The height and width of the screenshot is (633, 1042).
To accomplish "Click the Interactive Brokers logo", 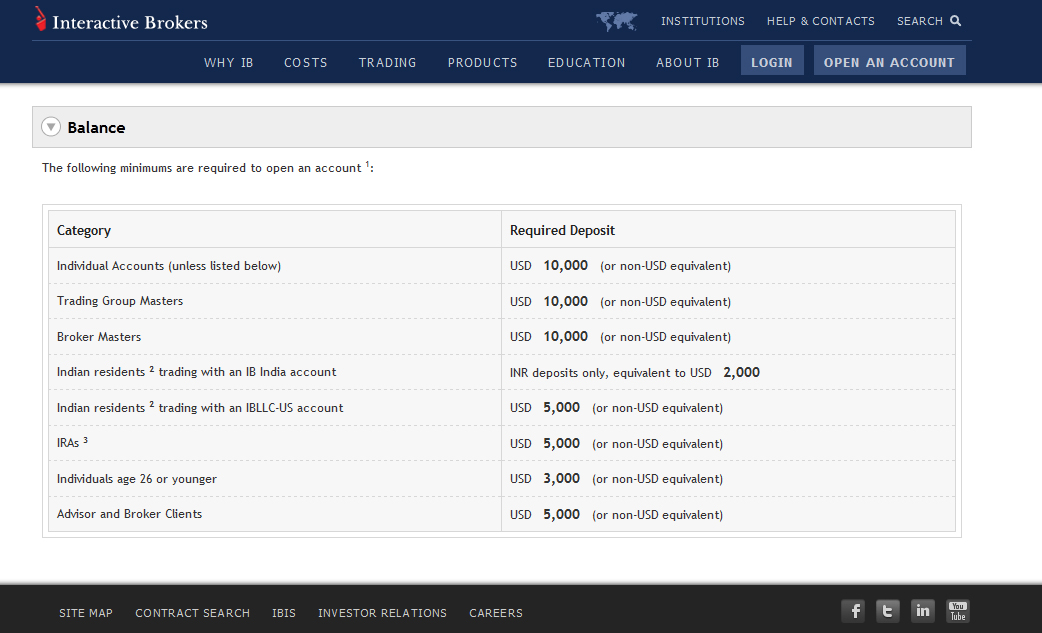I will [122, 20].
